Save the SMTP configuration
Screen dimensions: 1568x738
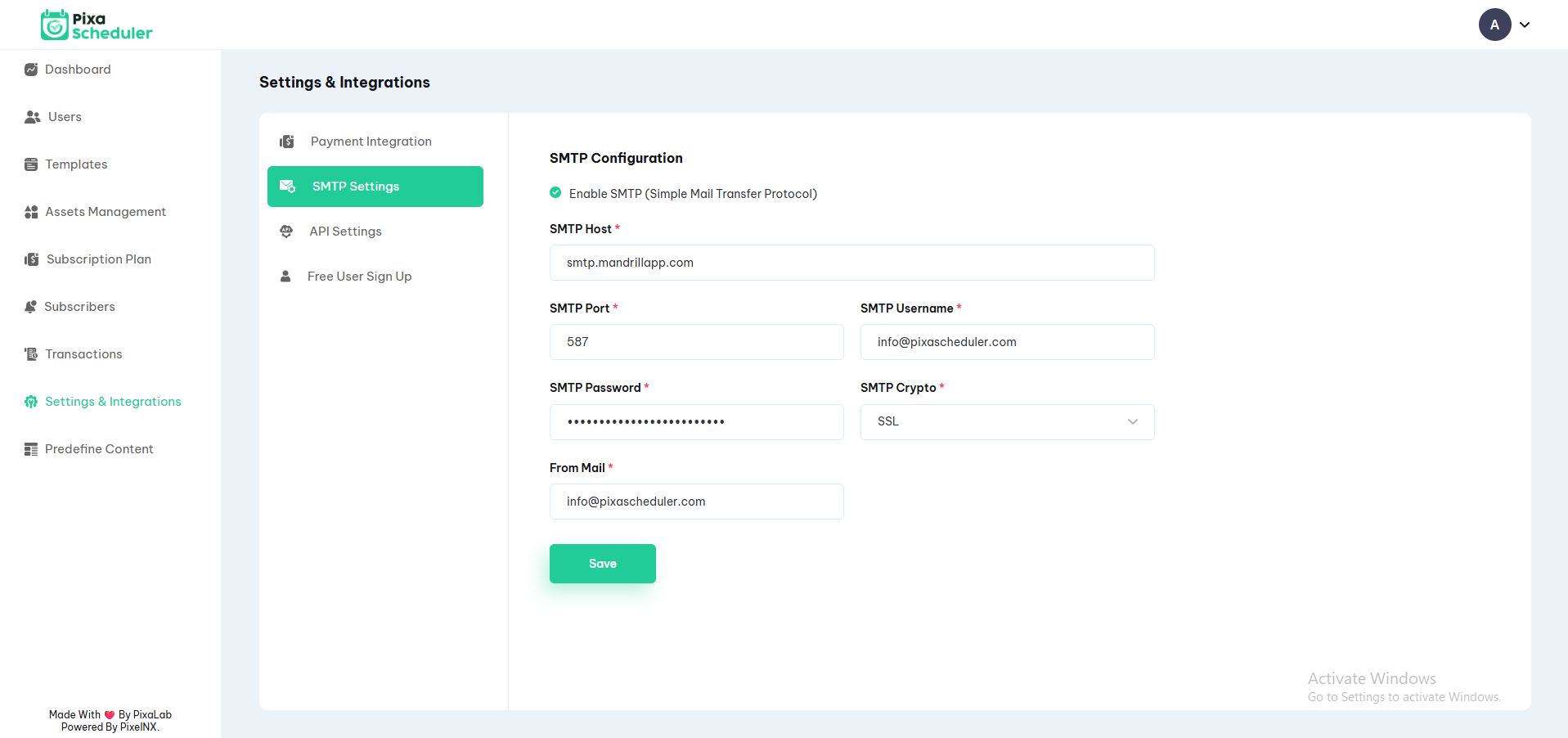[602, 564]
